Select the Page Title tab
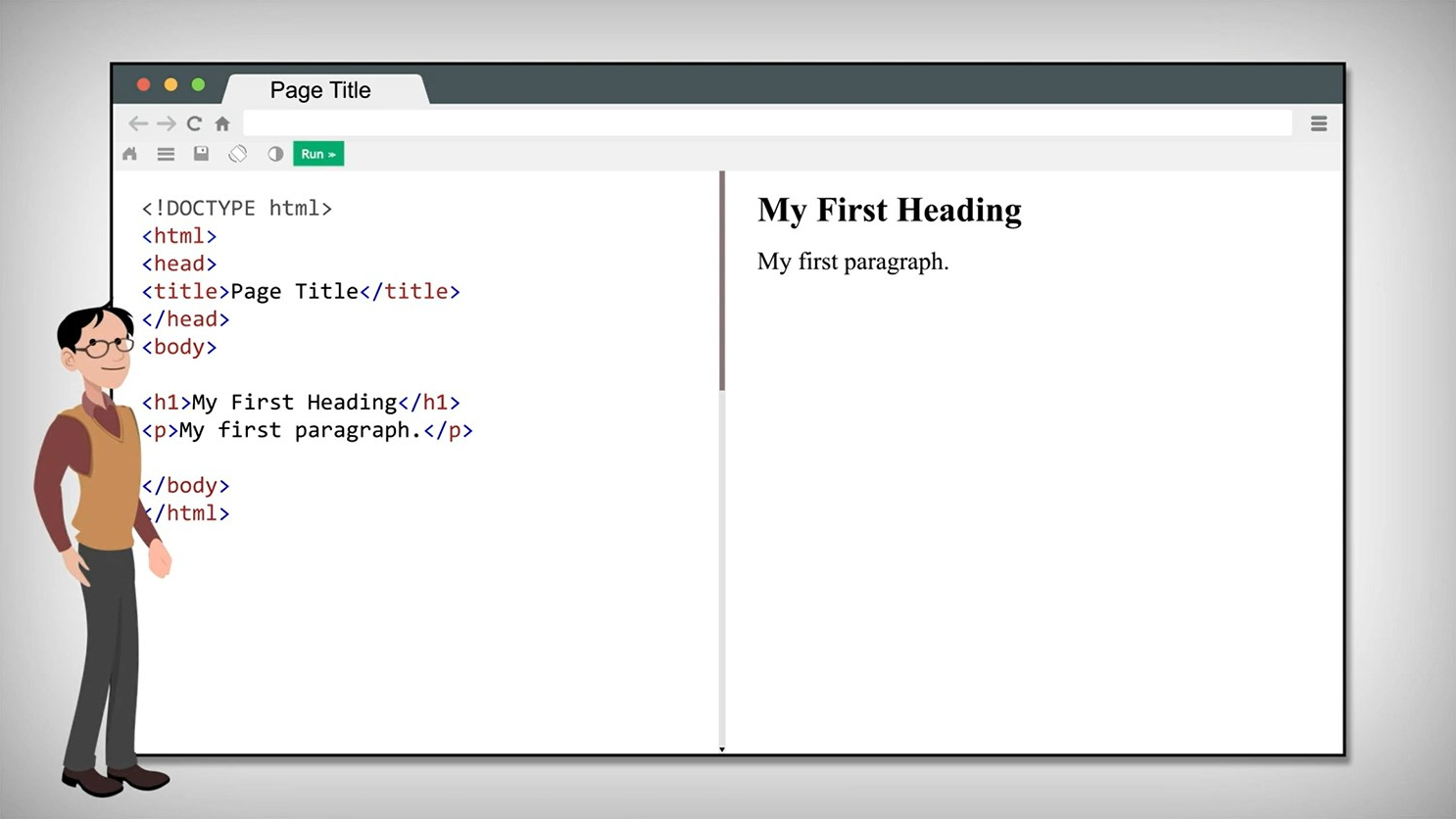 pos(320,90)
